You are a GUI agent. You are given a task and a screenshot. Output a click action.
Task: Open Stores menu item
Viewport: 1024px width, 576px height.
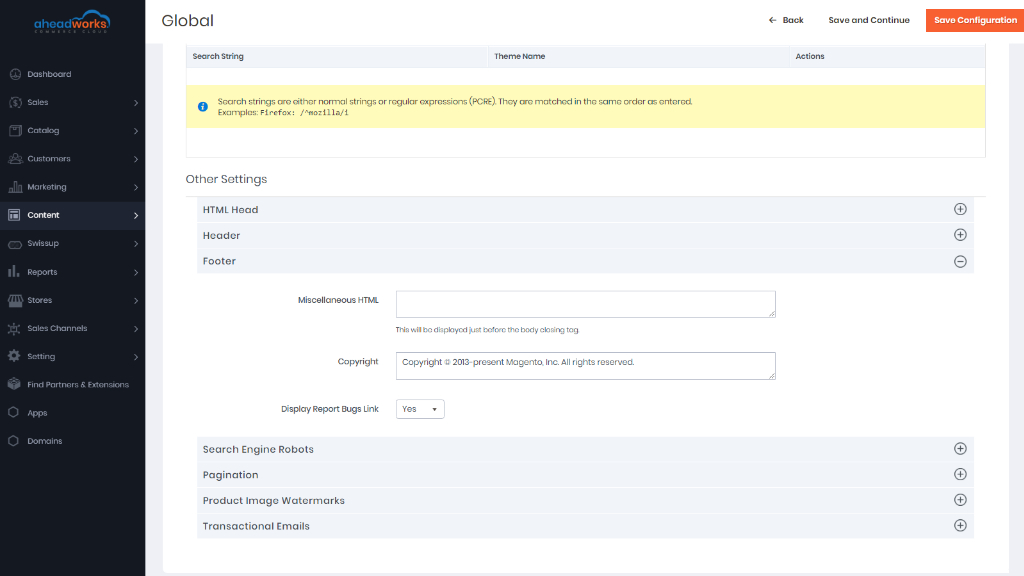72,300
